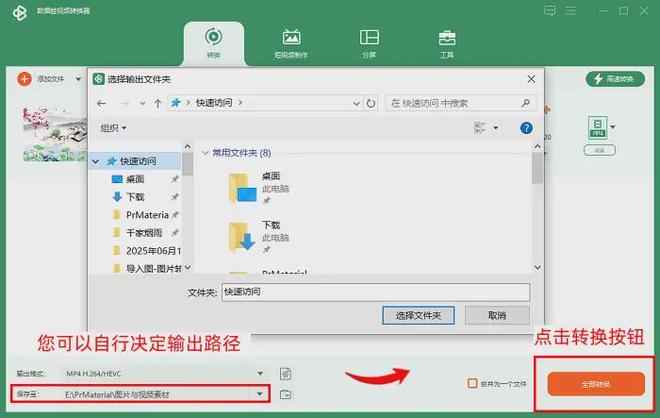Open the hamburger menu in the title bar

click(x=570, y=11)
